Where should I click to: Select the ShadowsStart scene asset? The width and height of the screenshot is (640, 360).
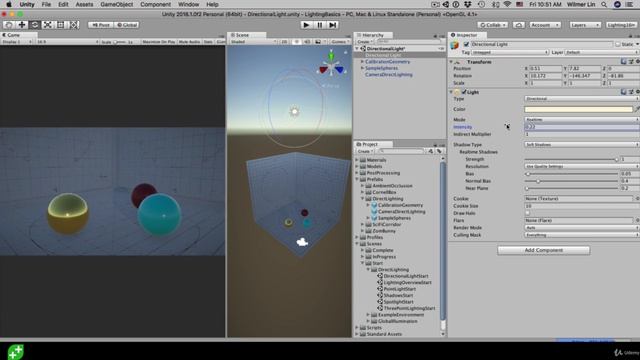(x=398, y=296)
